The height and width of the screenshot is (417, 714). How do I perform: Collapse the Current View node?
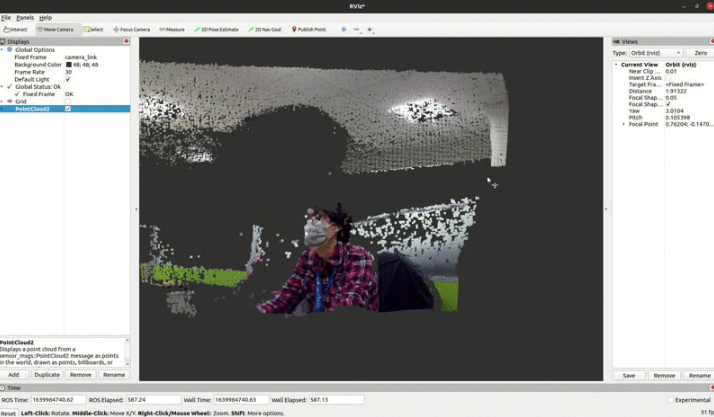(x=616, y=65)
